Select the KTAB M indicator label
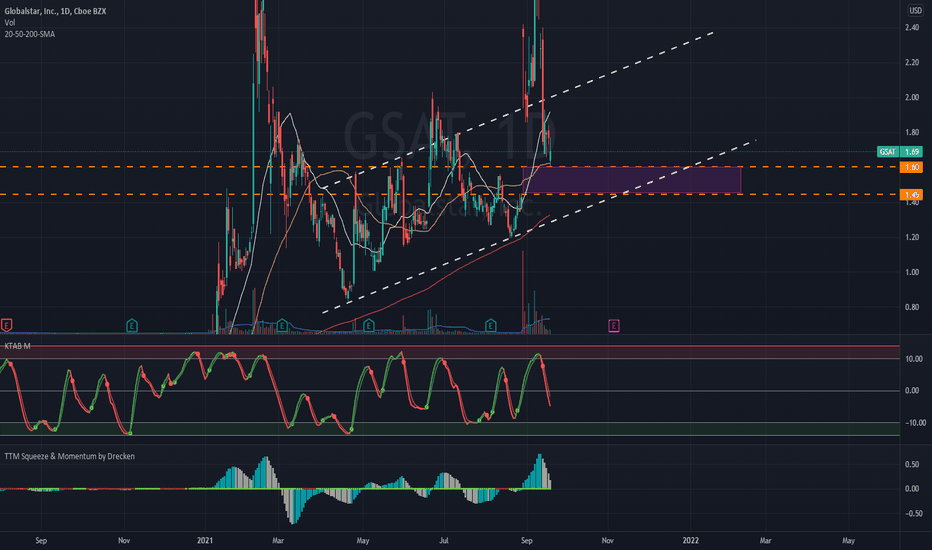The width and height of the screenshot is (932, 550). [x=17, y=346]
